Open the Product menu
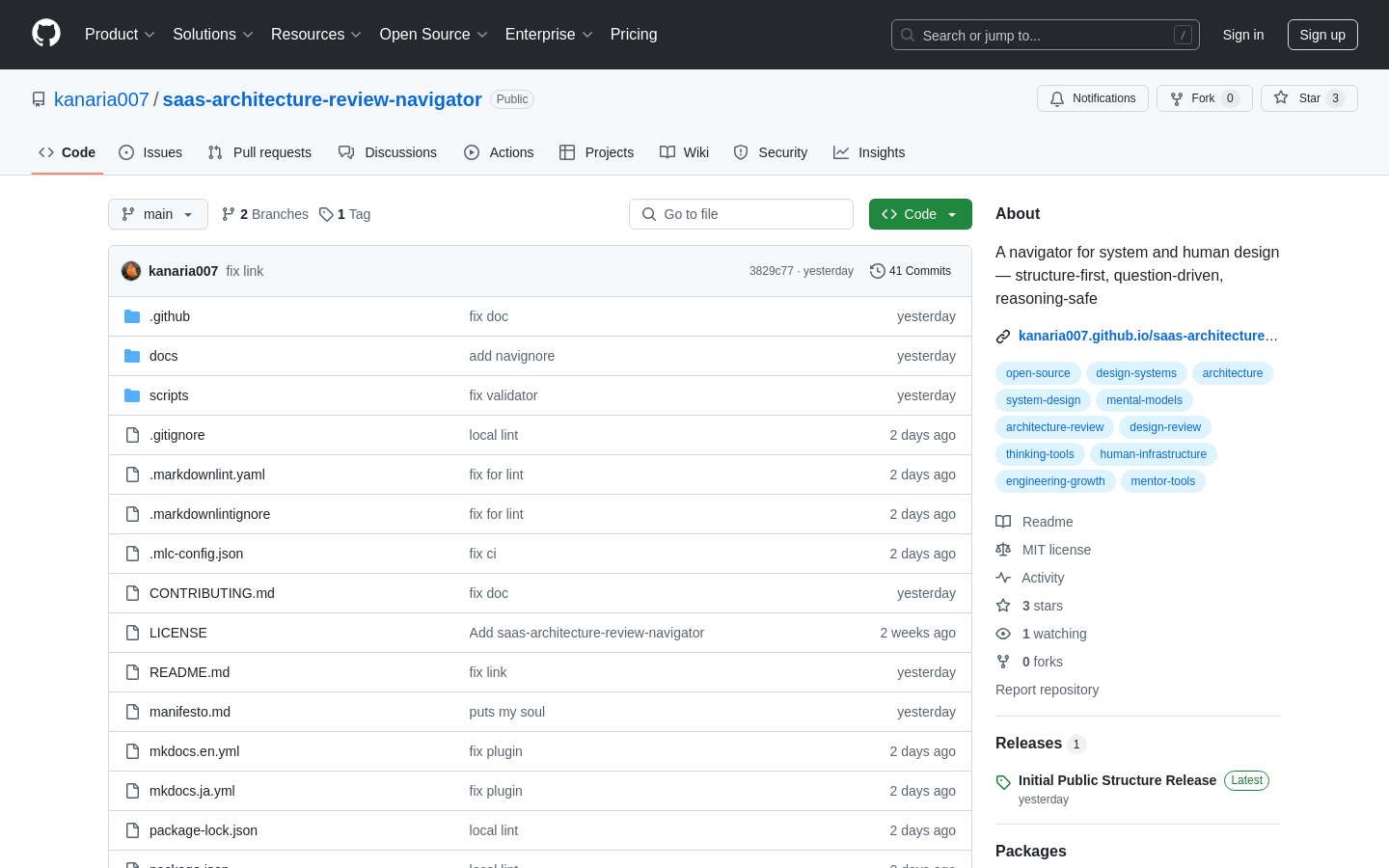The height and width of the screenshot is (868, 1389). [120, 34]
